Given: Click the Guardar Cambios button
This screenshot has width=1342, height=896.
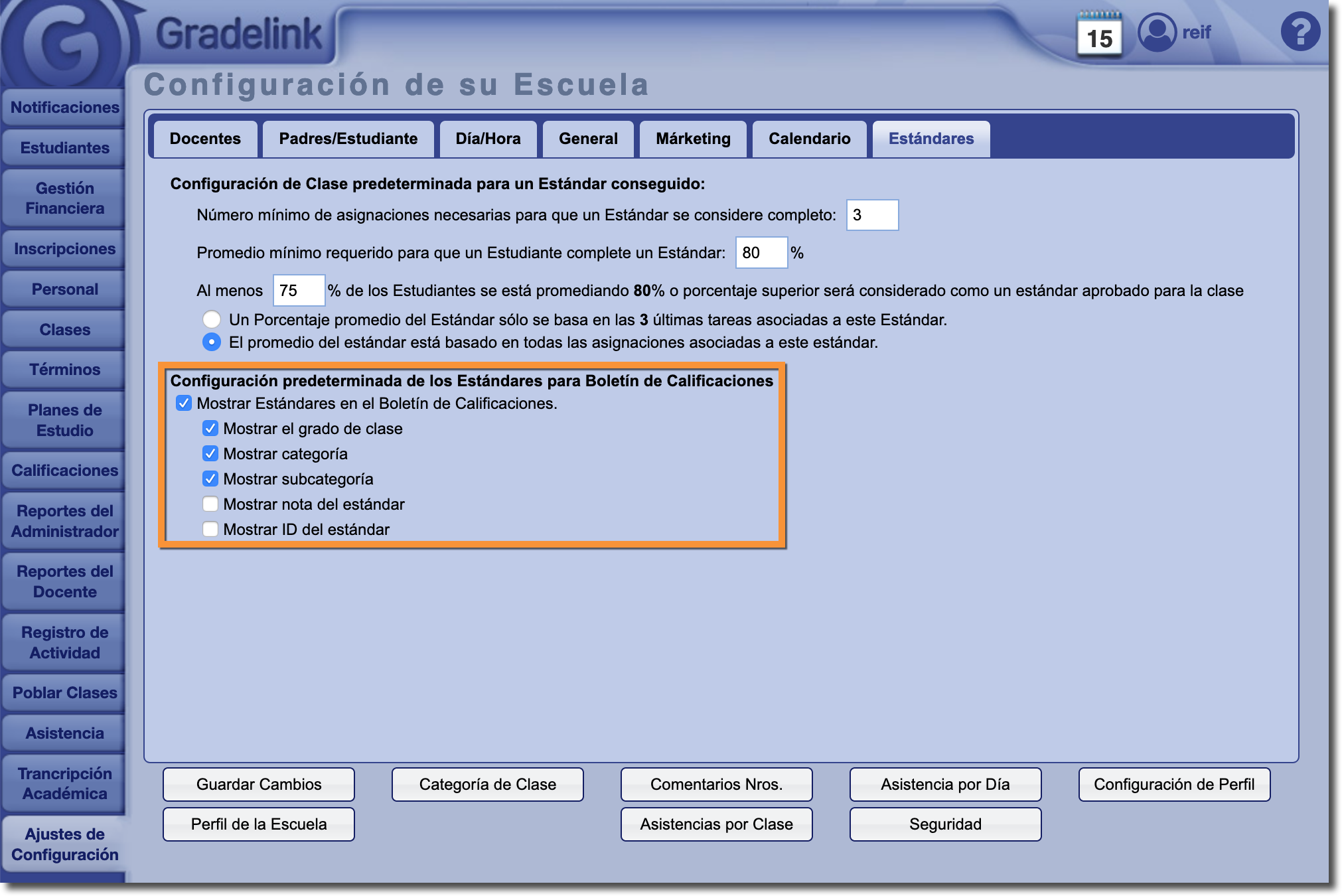Looking at the screenshot, I should point(259,784).
